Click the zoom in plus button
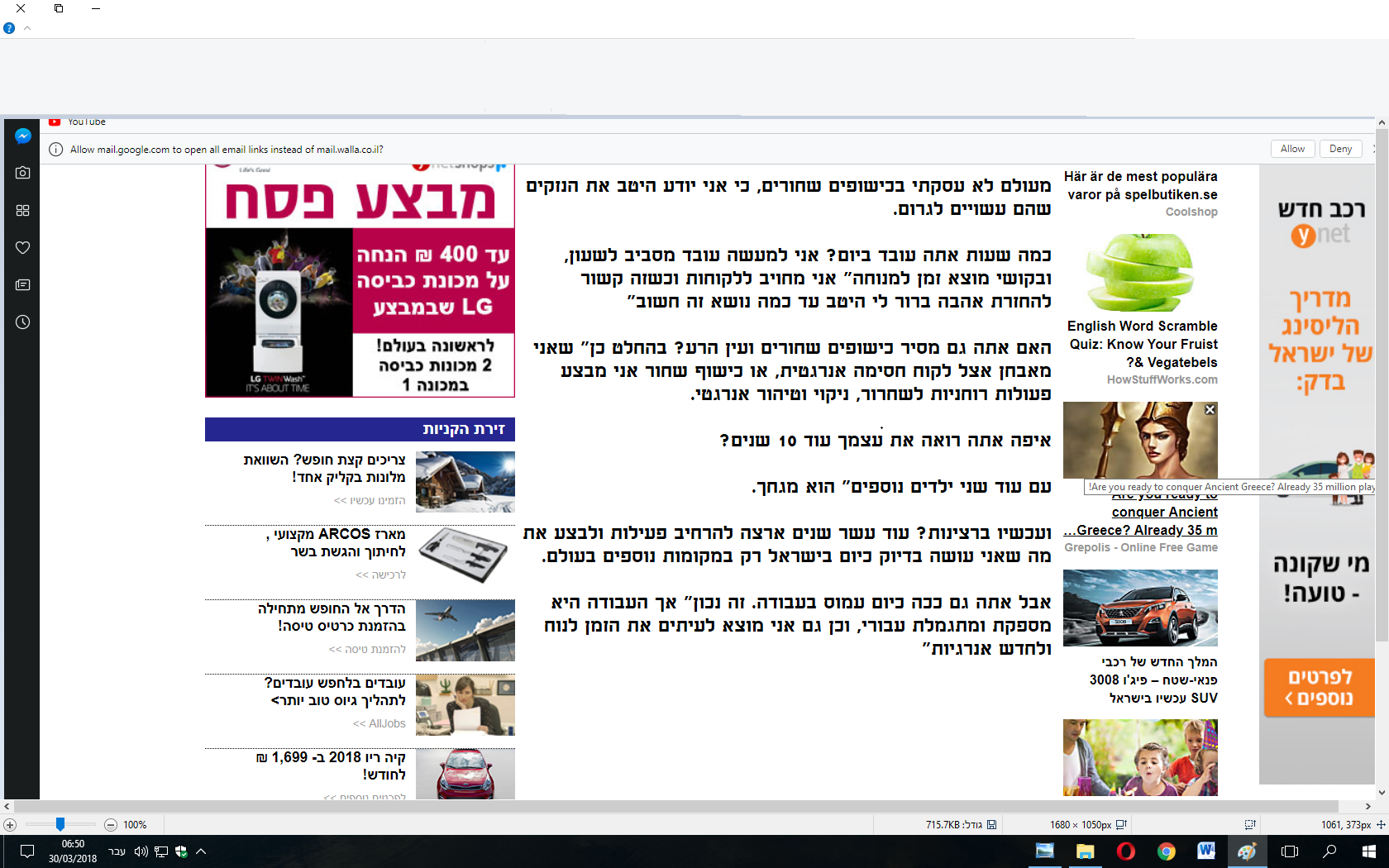This screenshot has height=868, width=1389. [10, 825]
